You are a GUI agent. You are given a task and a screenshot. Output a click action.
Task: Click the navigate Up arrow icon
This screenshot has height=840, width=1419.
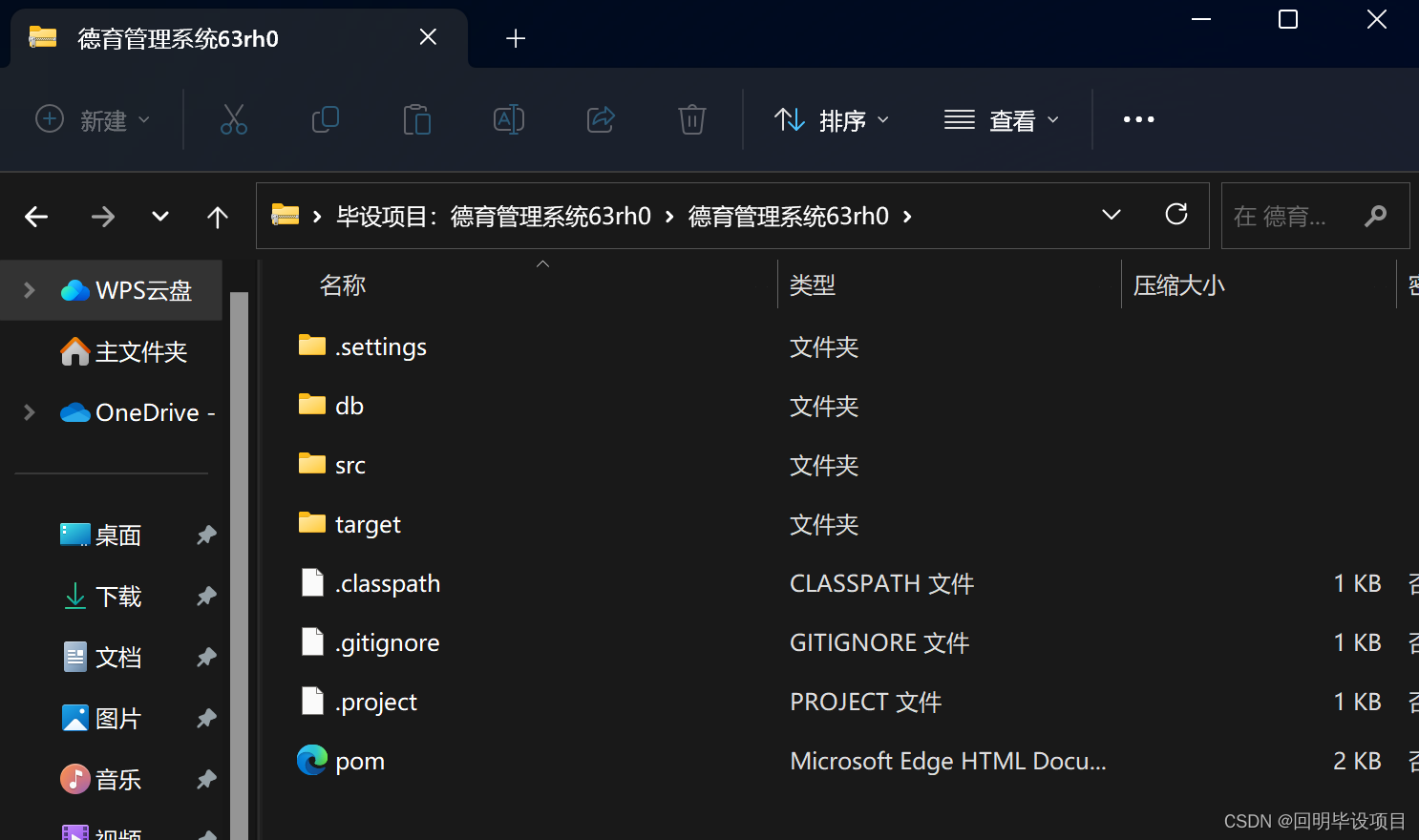(217, 216)
